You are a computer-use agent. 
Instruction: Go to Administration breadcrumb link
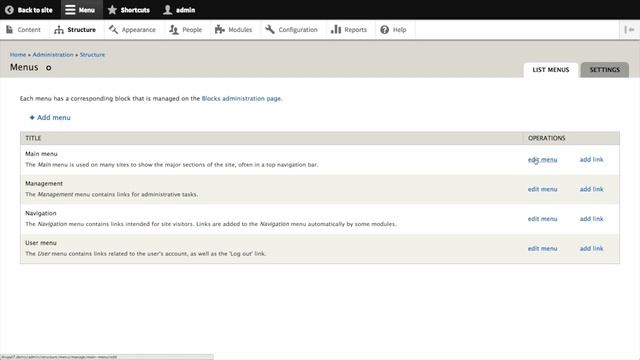click(53, 55)
